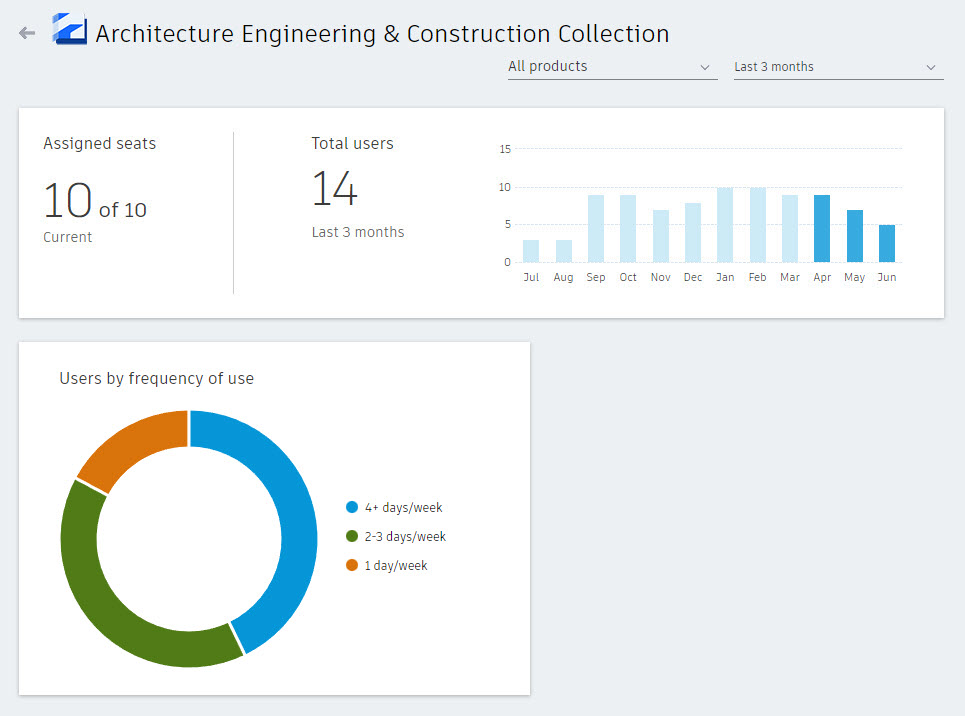Click the Feb bar in chart
Image resolution: width=965 pixels, height=716 pixels.
pos(758,225)
